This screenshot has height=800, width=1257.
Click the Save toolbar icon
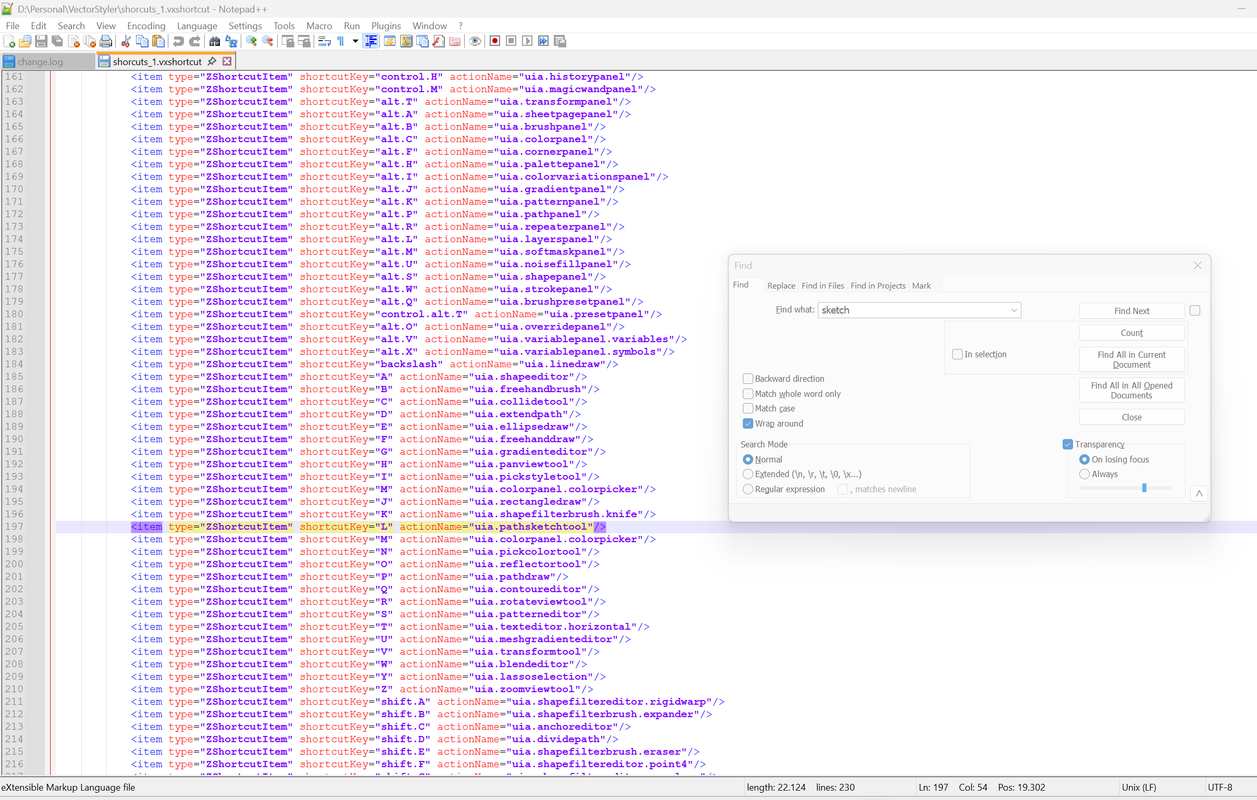41,41
